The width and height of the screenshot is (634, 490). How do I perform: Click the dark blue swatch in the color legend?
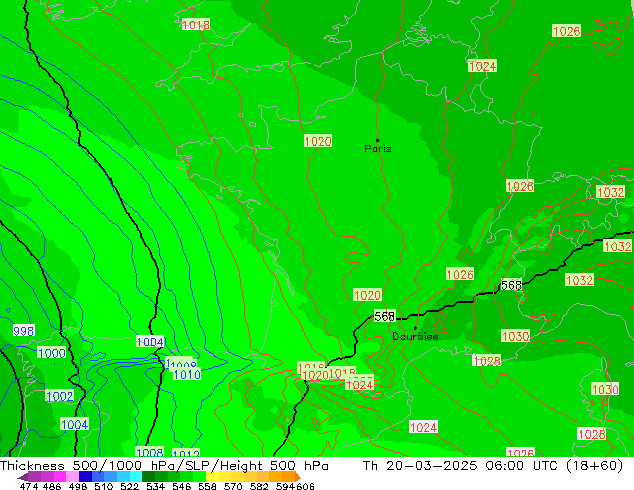(x=85, y=476)
